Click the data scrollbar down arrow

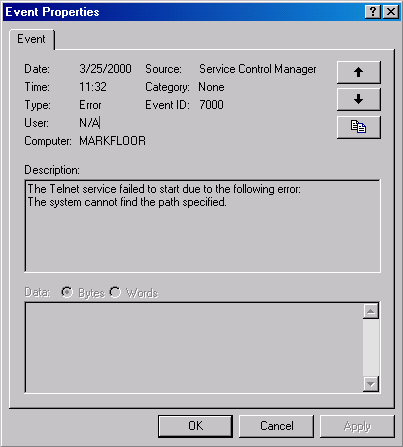pyautogui.click(x=371, y=384)
